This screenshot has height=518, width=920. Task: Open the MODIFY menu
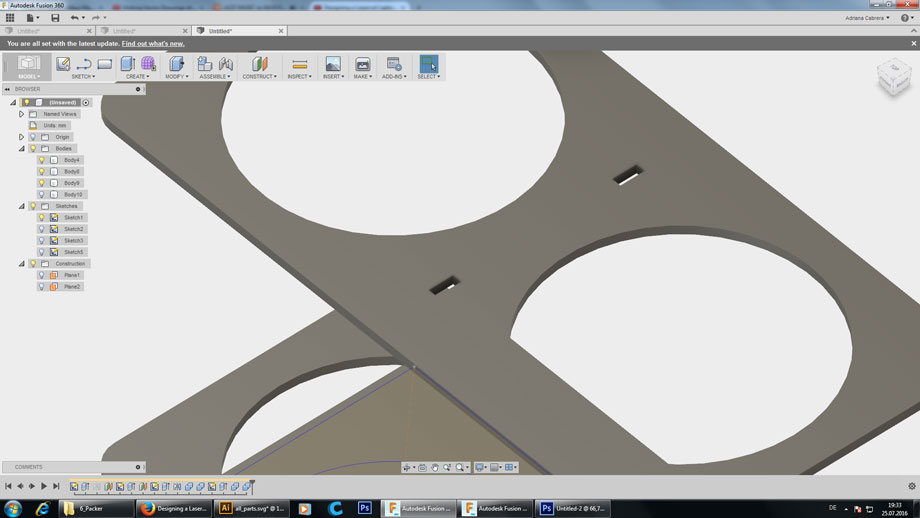[177, 77]
